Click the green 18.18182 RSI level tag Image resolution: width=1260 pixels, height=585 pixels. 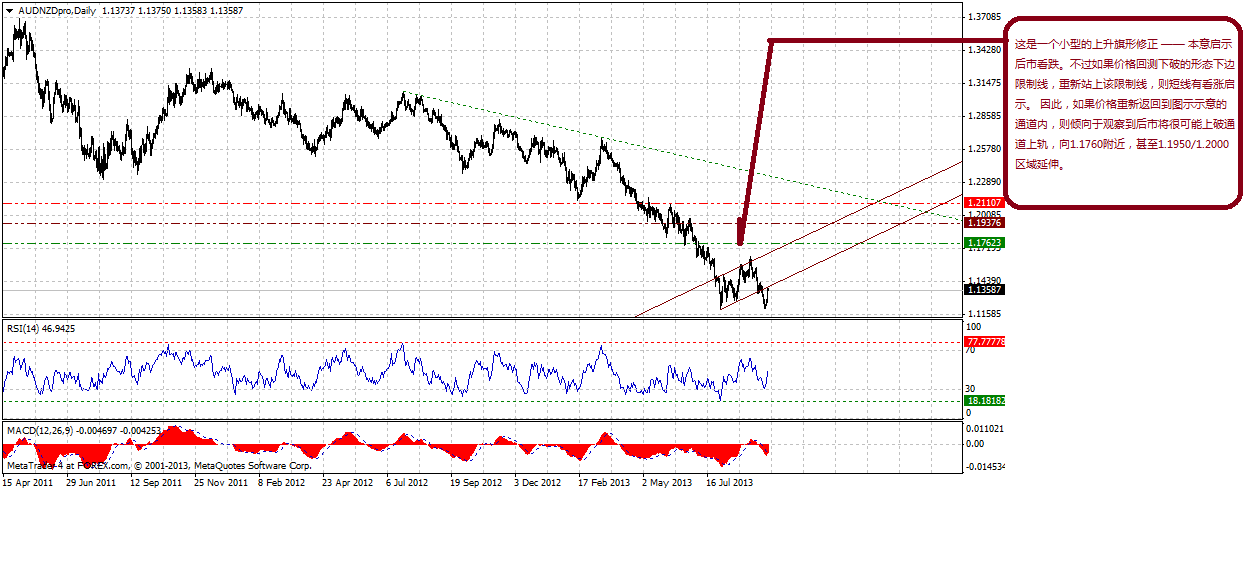point(984,401)
